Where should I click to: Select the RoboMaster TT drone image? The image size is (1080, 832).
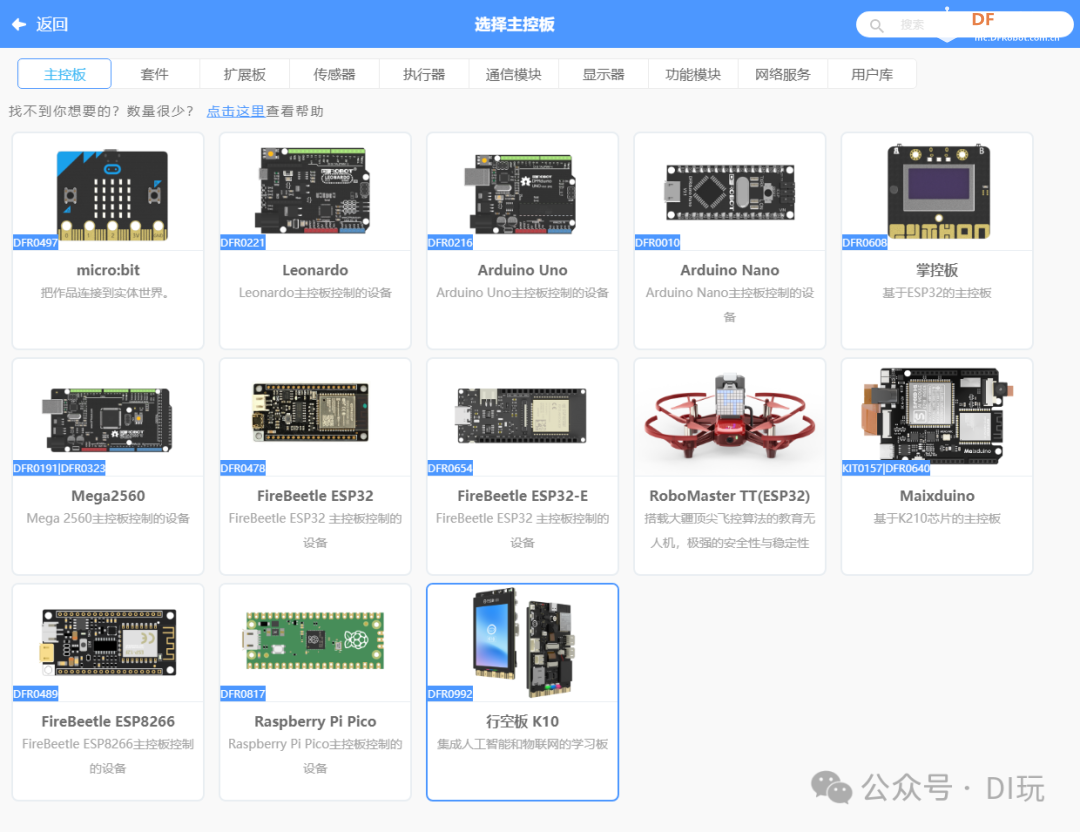point(729,416)
